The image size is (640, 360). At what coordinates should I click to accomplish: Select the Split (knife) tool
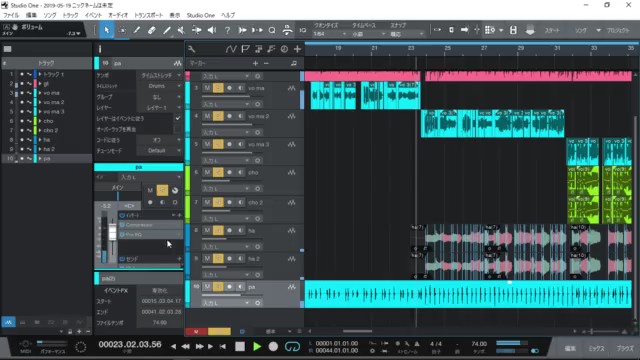point(137,30)
